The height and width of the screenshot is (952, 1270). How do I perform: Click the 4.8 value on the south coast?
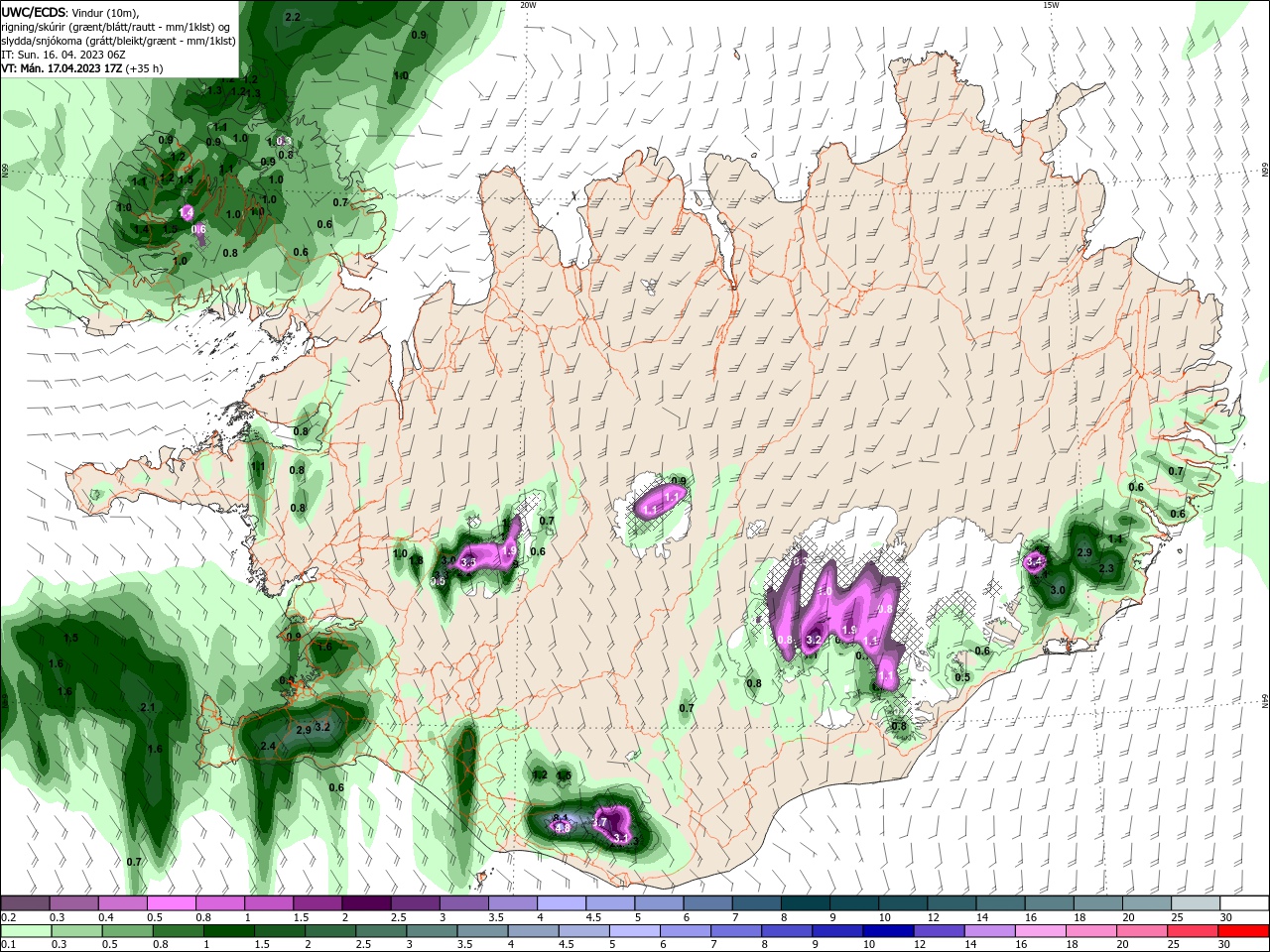tap(562, 827)
